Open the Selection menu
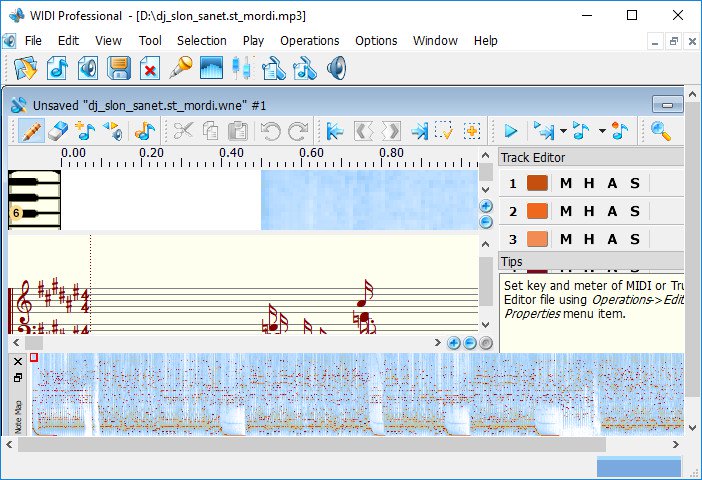Viewport: 702px width, 480px height. [x=201, y=41]
